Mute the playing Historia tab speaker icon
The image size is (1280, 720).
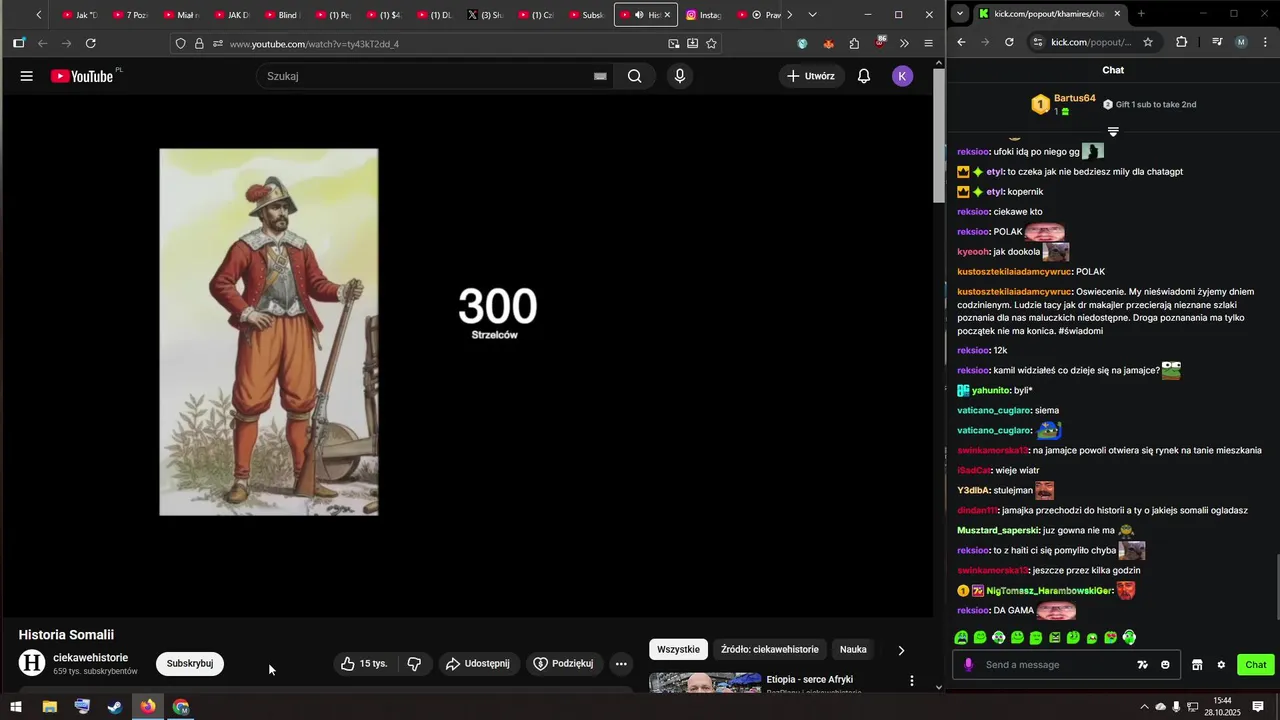(x=639, y=15)
